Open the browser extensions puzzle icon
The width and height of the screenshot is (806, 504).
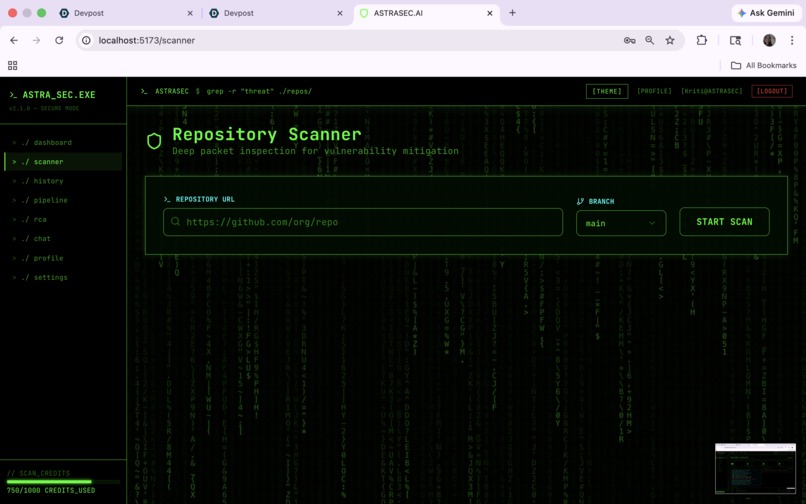point(702,40)
